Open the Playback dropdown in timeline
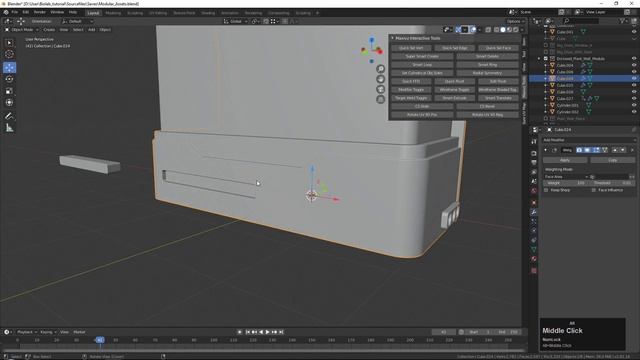The height and width of the screenshot is (360, 640). (x=27, y=332)
